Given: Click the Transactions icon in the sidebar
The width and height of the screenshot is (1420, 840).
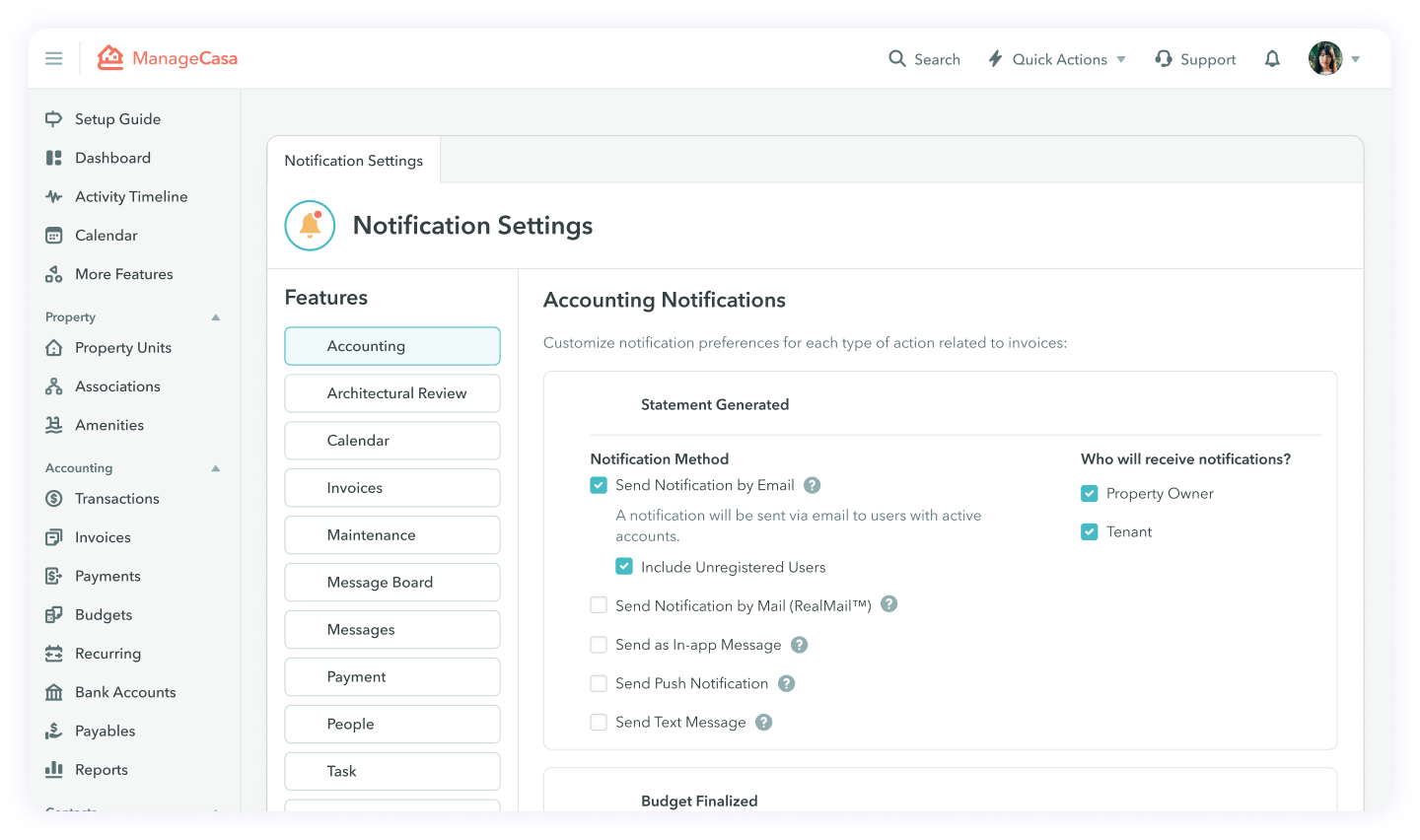Looking at the screenshot, I should (52, 498).
